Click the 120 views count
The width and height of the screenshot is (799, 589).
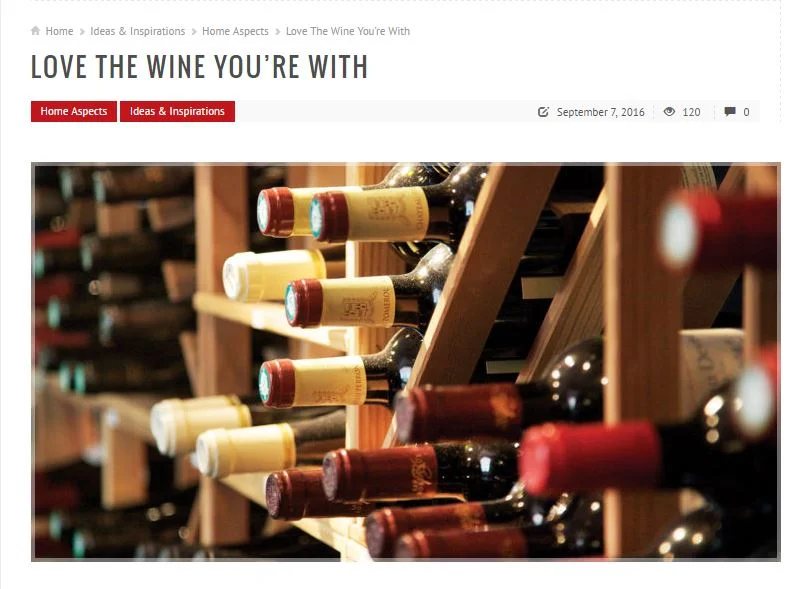point(691,112)
